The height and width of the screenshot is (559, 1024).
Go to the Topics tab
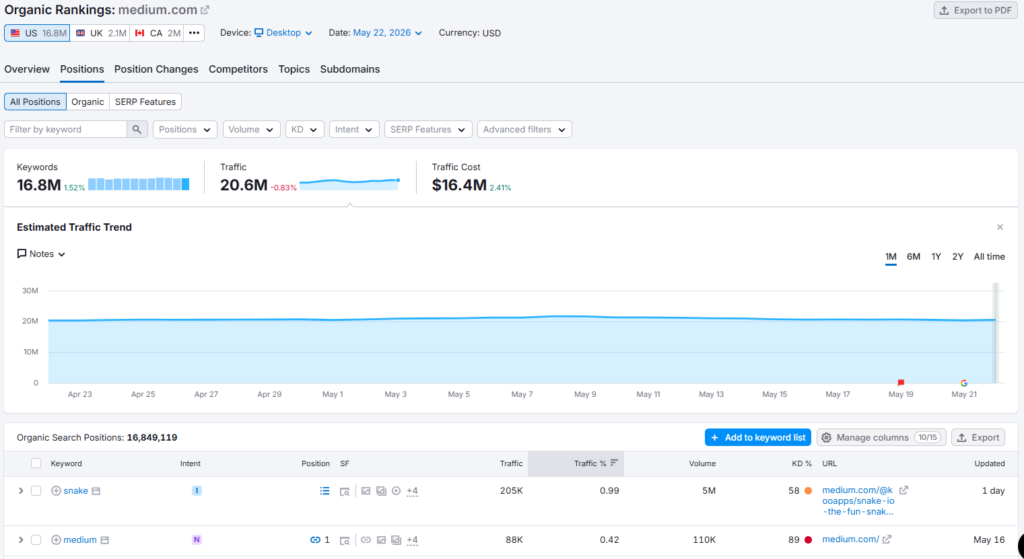click(x=294, y=69)
